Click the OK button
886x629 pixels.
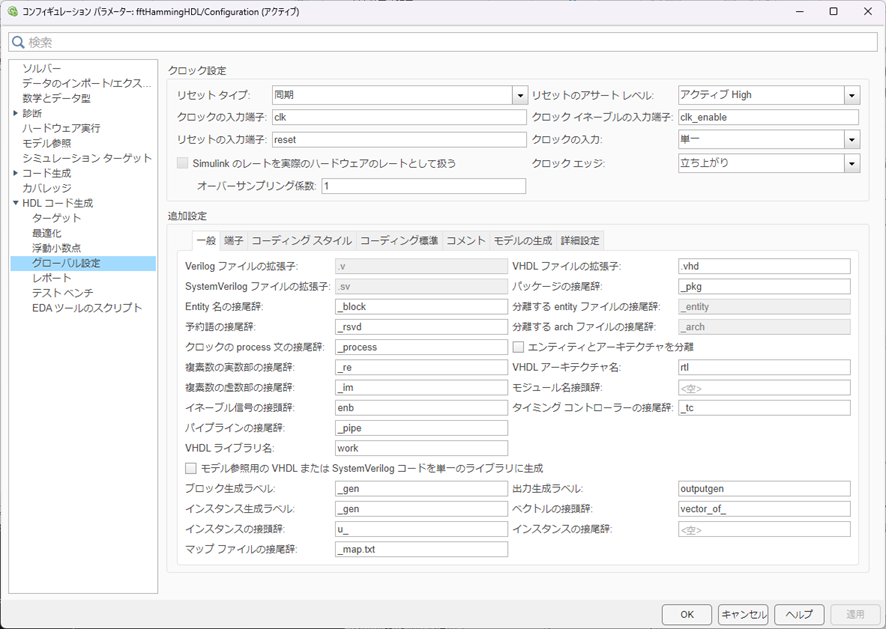pos(687,614)
